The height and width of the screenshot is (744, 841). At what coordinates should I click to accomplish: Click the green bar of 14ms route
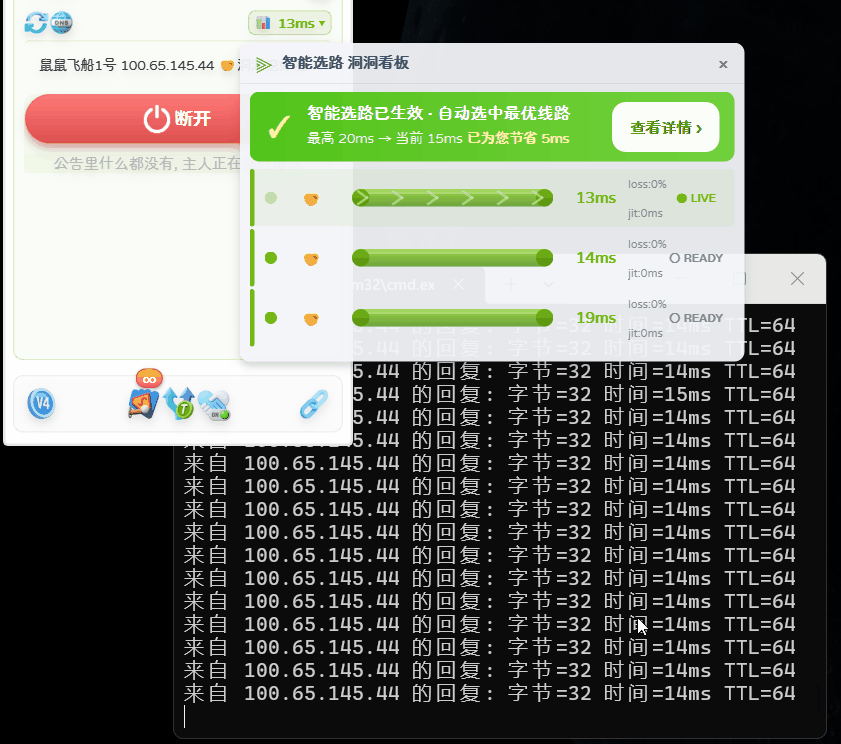[x=452, y=258]
